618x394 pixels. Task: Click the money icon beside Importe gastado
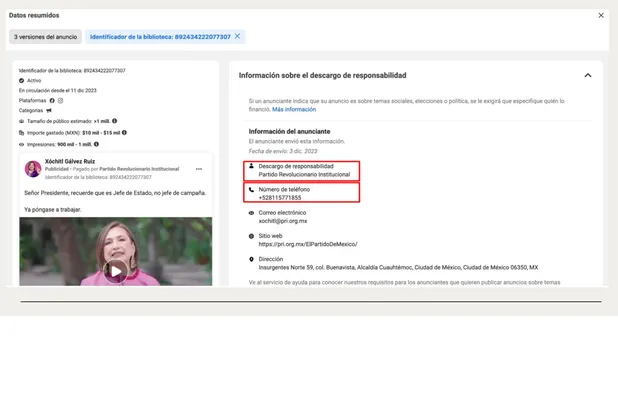tap(21, 133)
